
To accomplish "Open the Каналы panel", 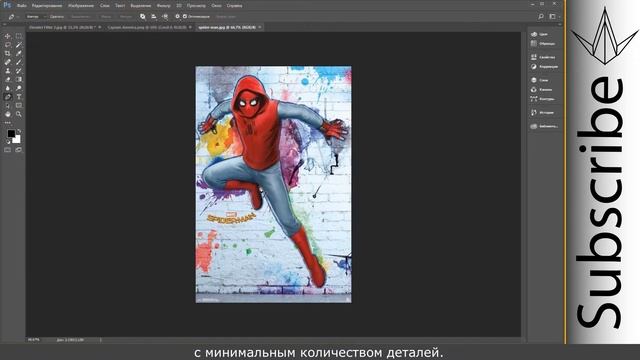I will click(543, 89).
